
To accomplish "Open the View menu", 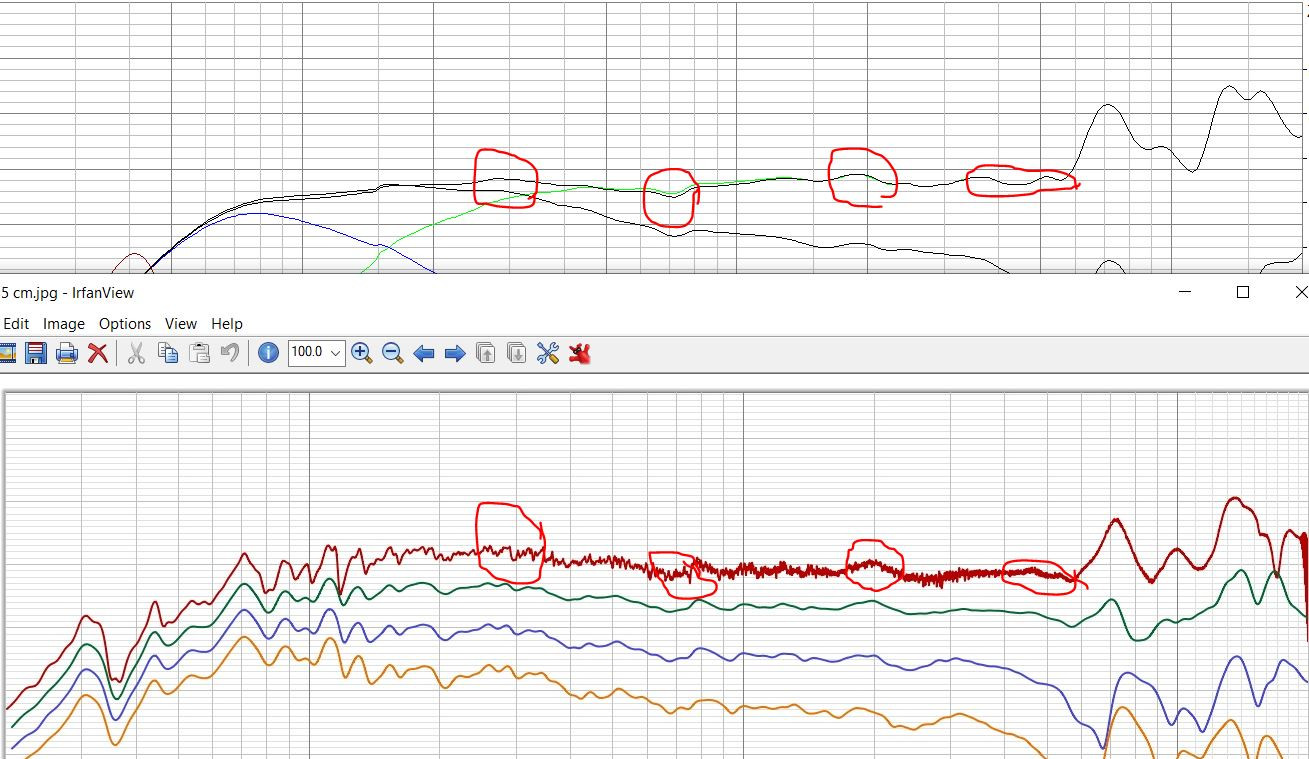I will click(x=181, y=324).
